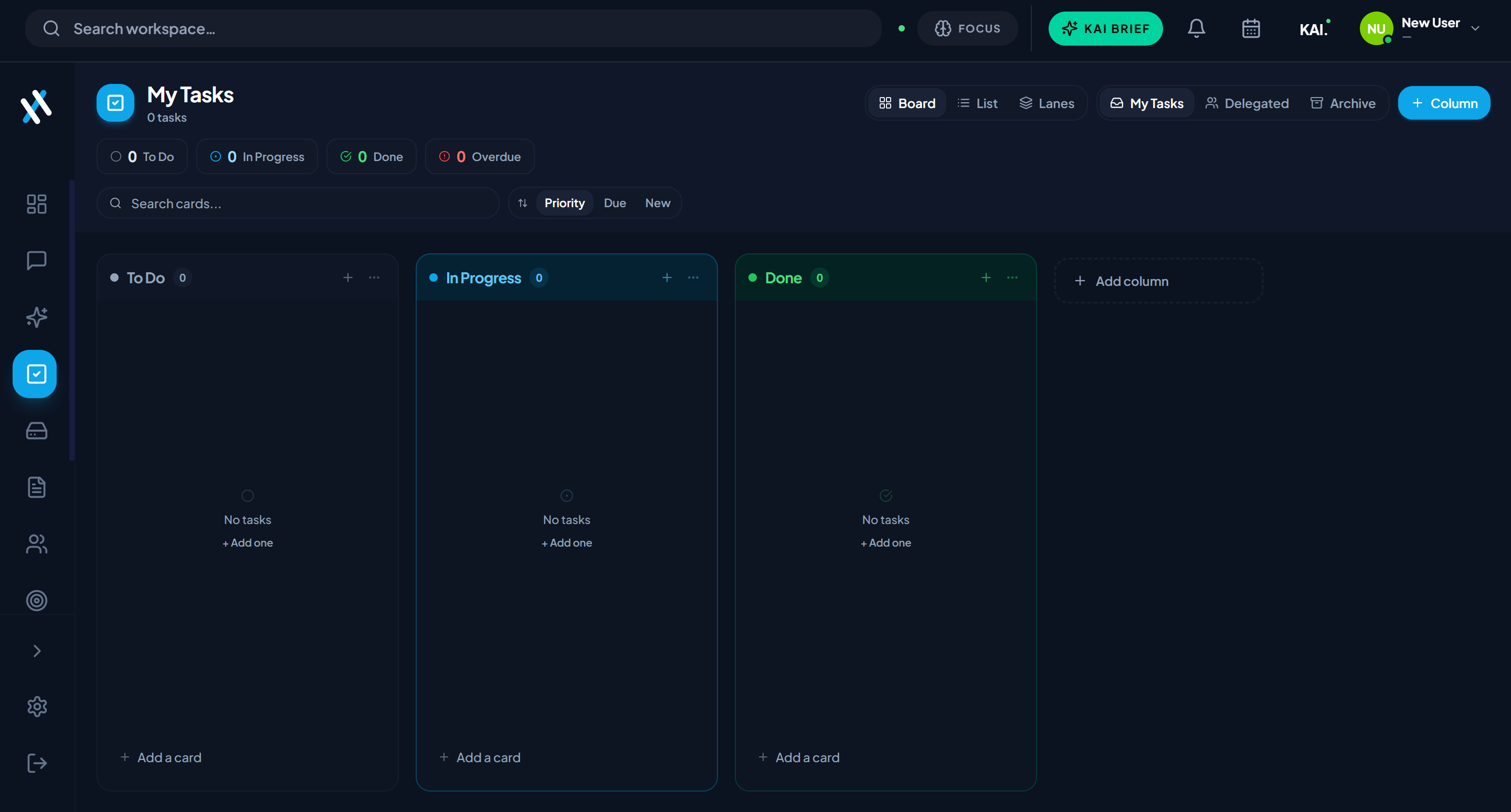
Task: Open the chat messages sidebar icon
Action: [x=36, y=260]
